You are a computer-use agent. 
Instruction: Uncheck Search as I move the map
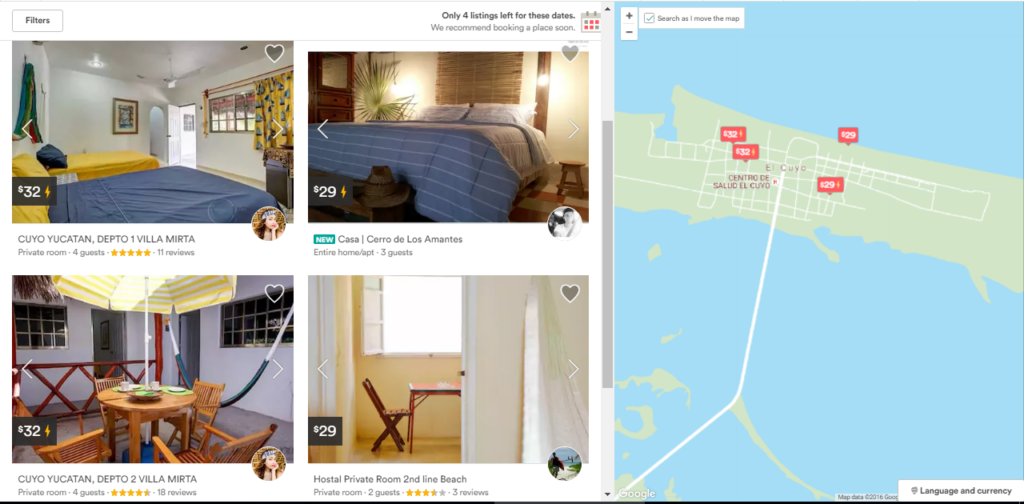point(649,18)
